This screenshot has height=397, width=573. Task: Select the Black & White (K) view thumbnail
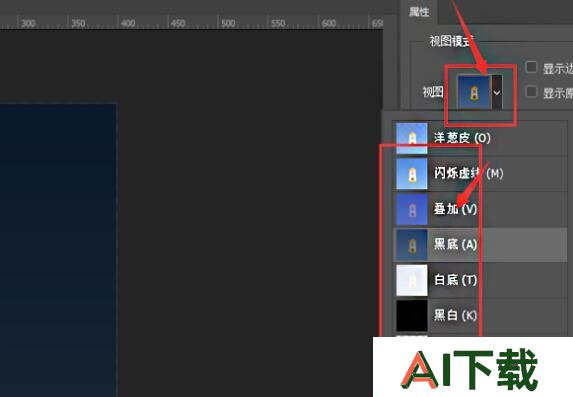coord(412,315)
